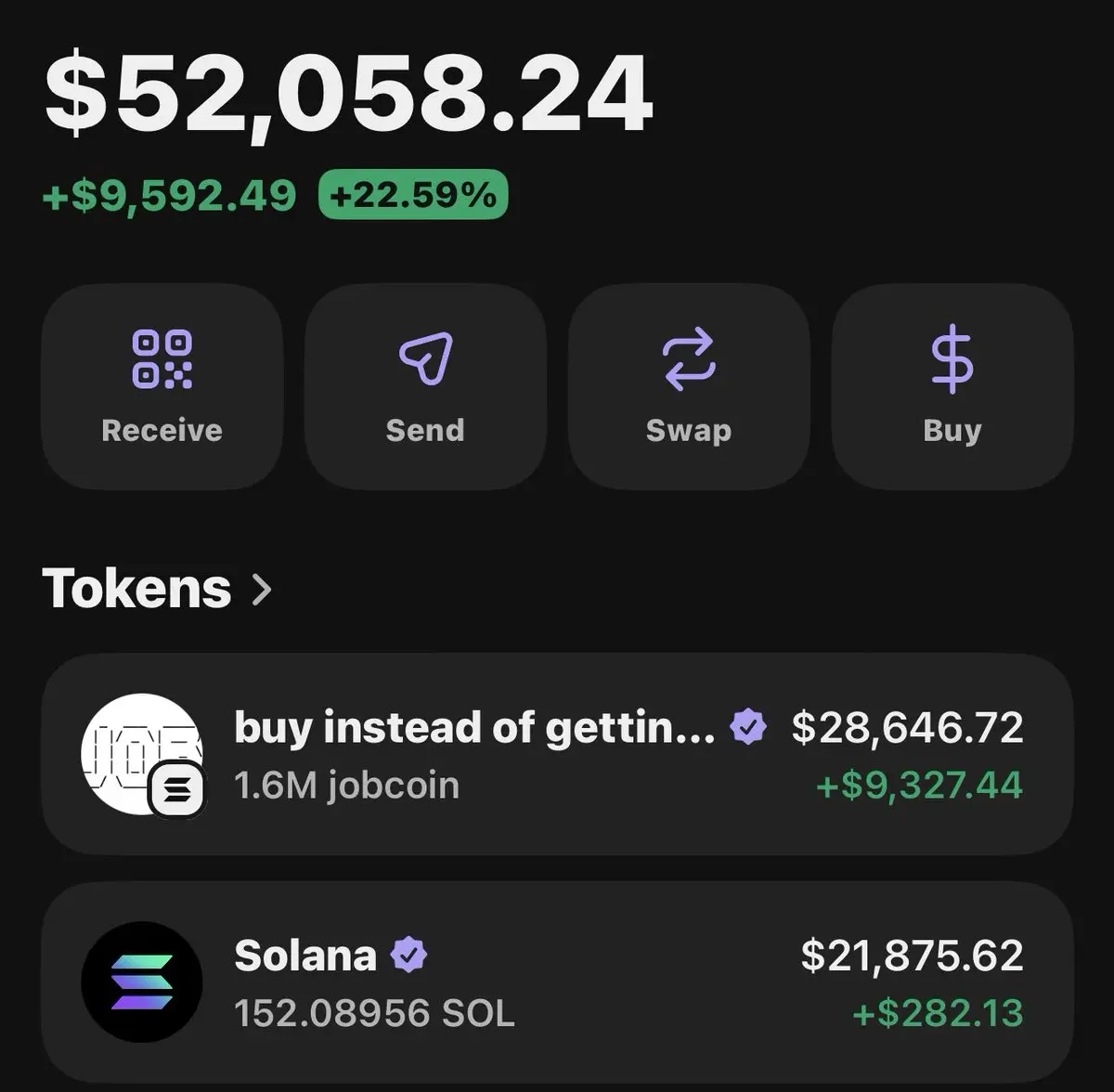The image size is (1114, 1092).
Task: Open the jobcoin token logo
Action: point(142,753)
